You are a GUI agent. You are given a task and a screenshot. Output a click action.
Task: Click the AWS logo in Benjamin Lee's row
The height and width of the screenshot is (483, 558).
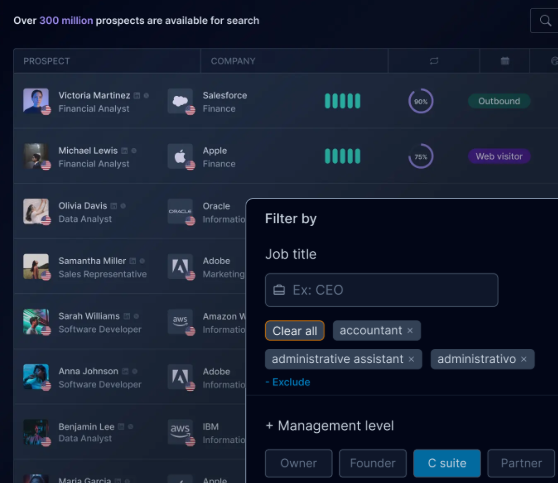point(180,432)
